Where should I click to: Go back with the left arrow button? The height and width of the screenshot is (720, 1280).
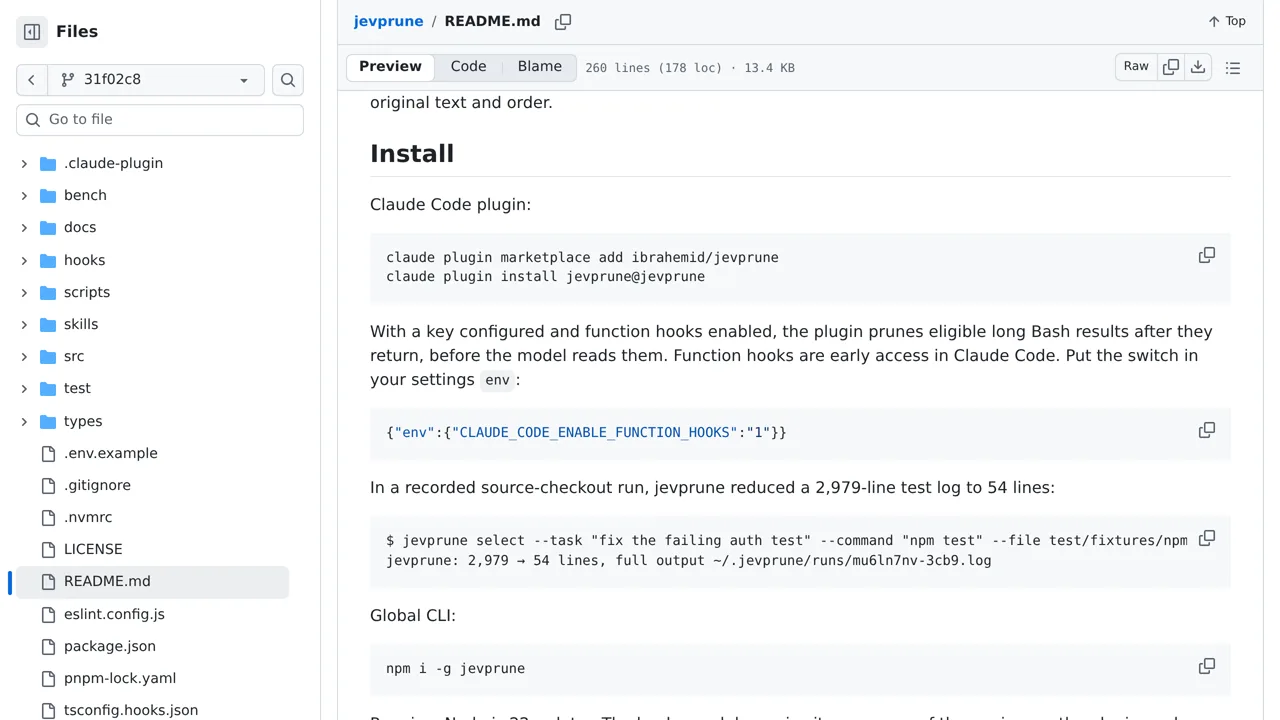coord(32,80)
